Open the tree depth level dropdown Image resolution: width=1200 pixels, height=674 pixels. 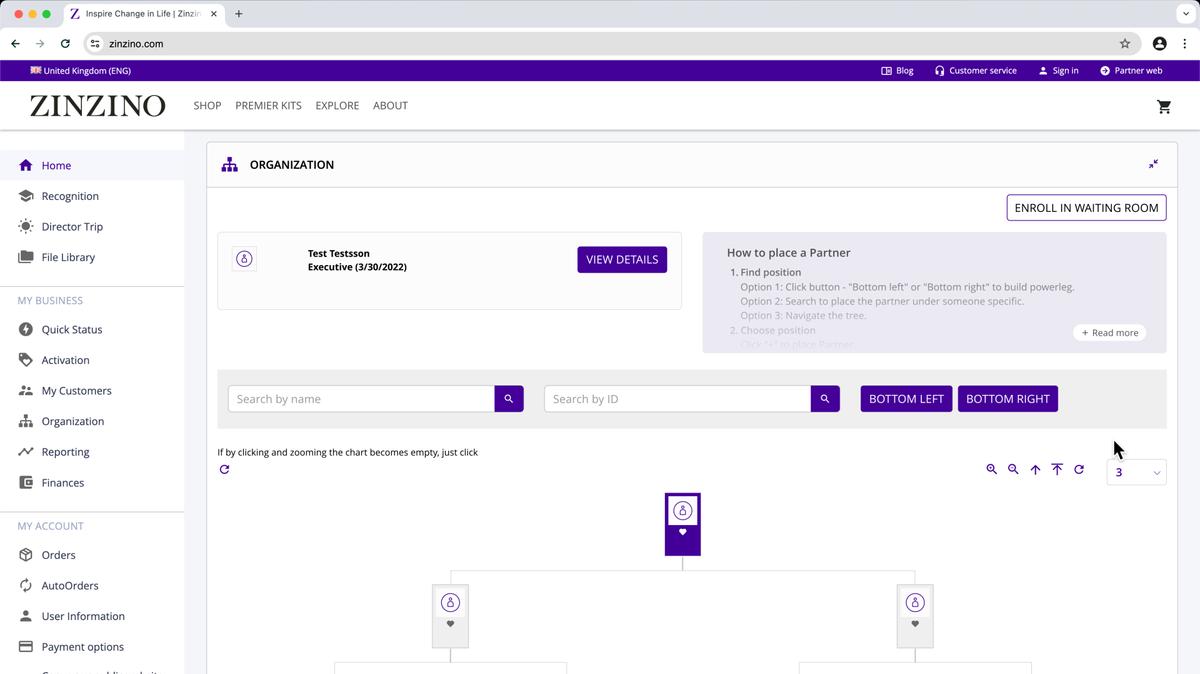point(1136,472)
